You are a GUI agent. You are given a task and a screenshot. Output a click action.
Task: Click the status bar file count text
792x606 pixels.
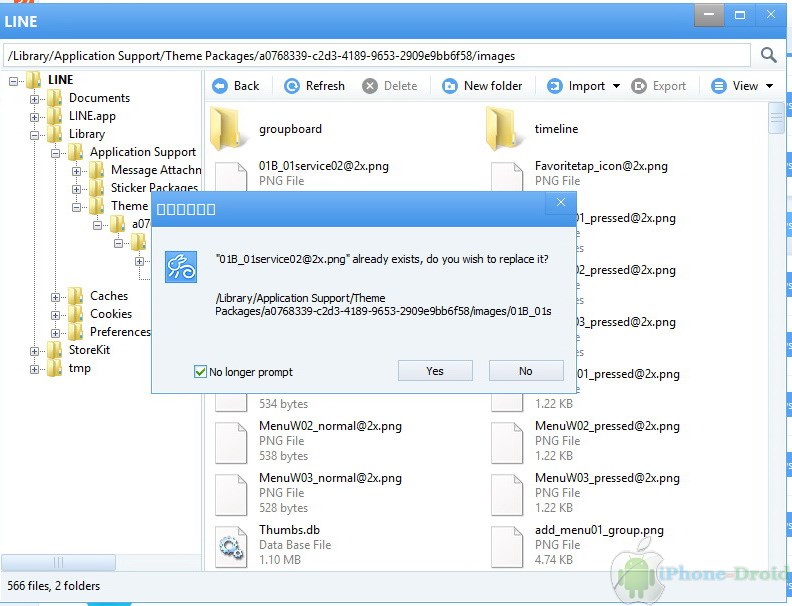coord(54,586)
